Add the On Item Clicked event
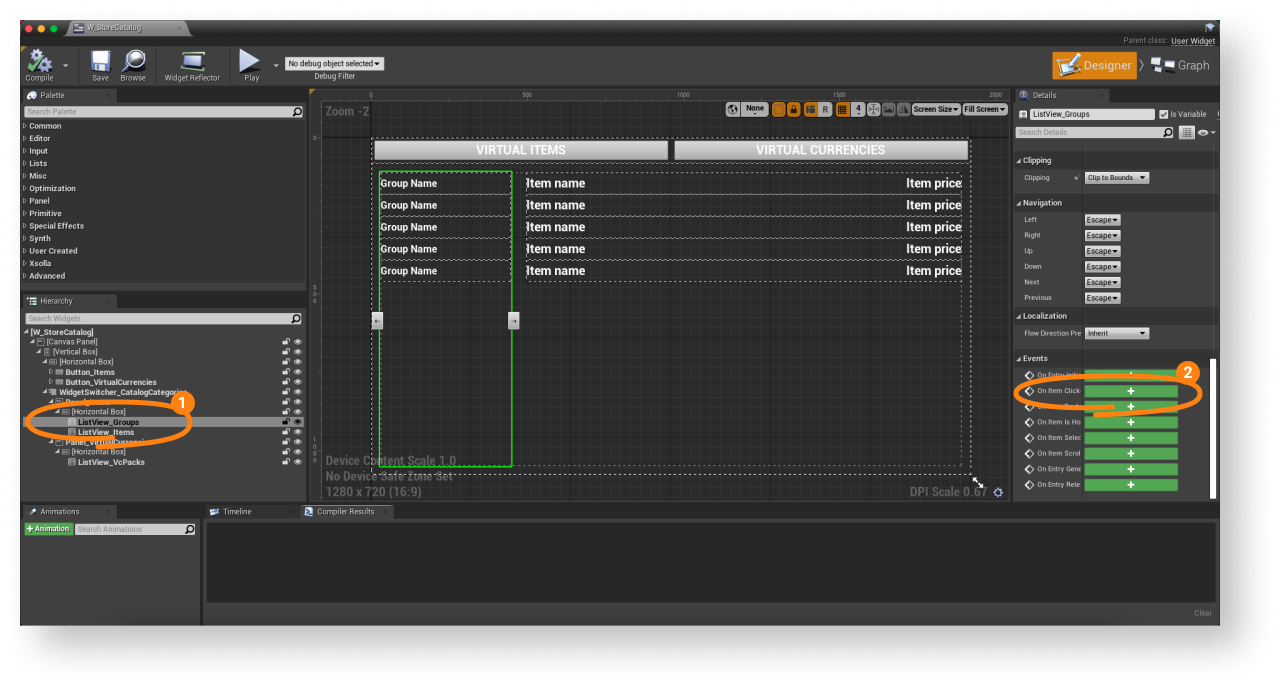Image resolution: width=1280 pixels, height=686 pixels. pos(1131,391)
